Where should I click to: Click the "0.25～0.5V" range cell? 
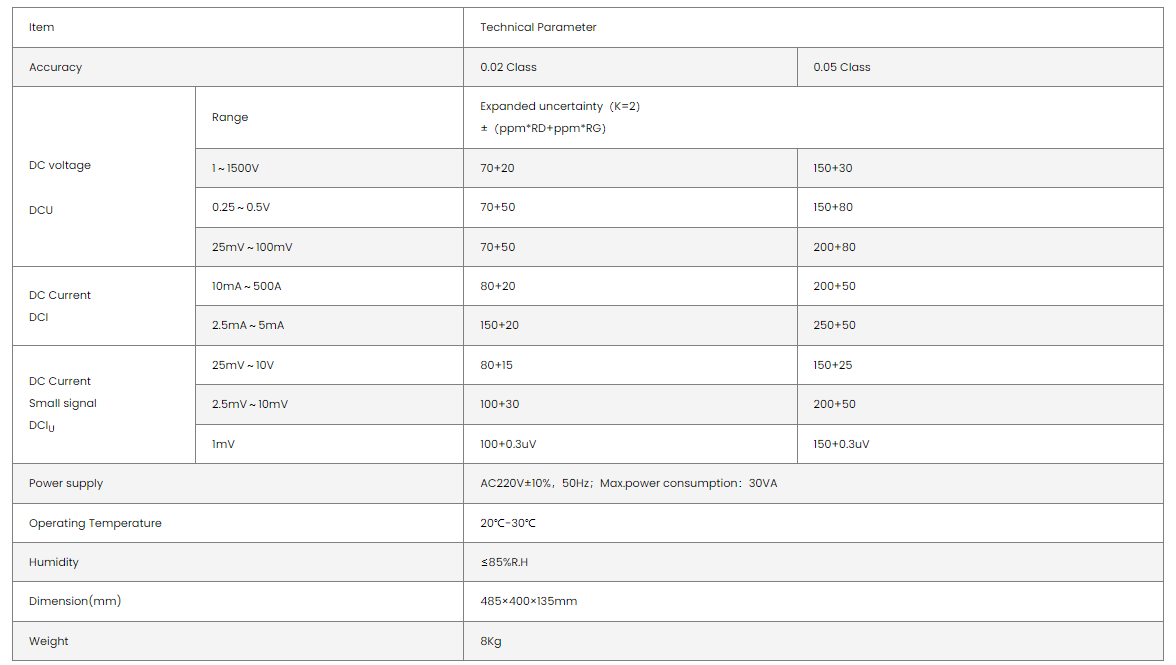pos(241,207)
